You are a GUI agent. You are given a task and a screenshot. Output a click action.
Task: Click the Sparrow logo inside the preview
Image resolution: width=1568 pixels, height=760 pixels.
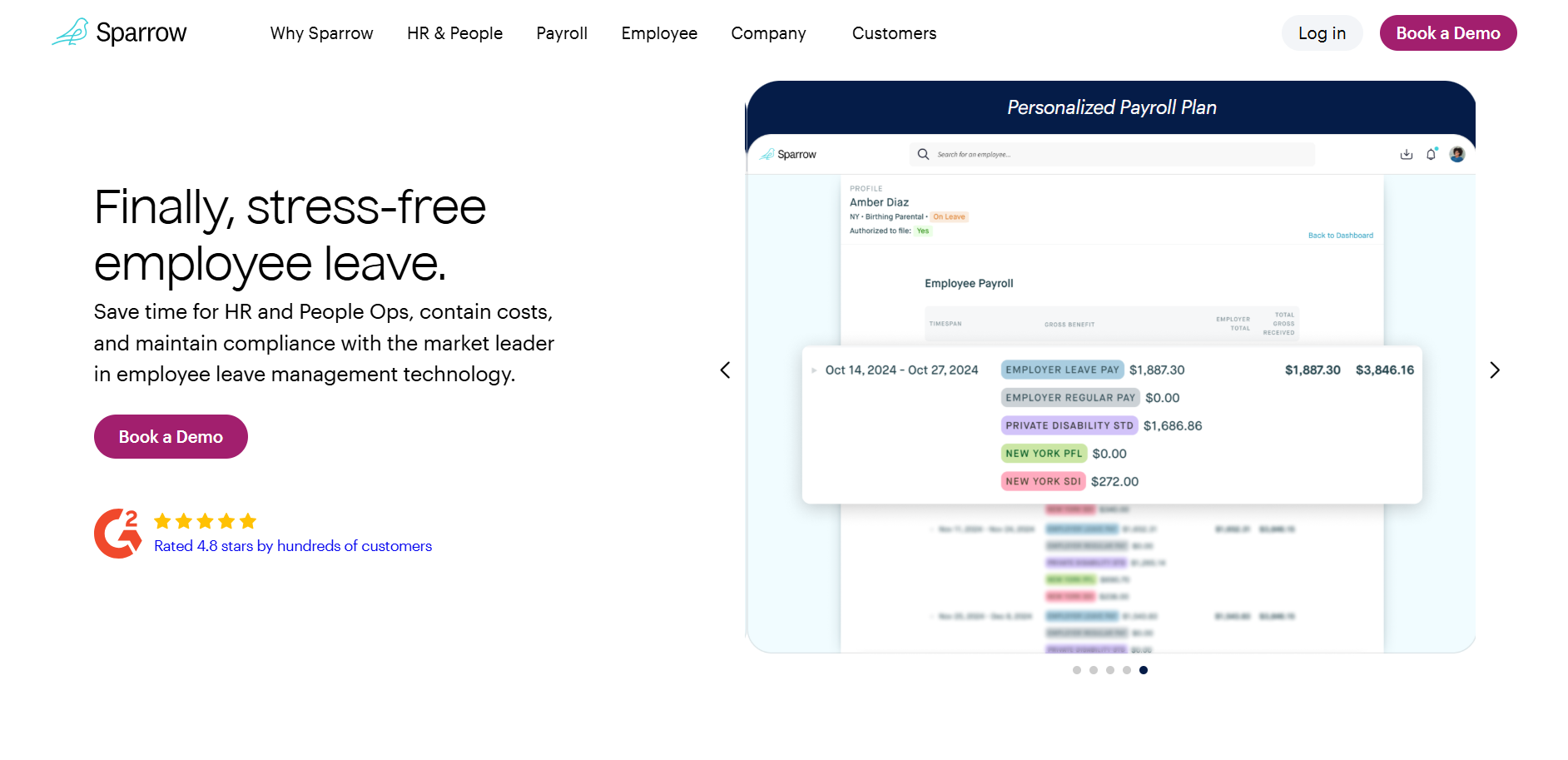788,154
